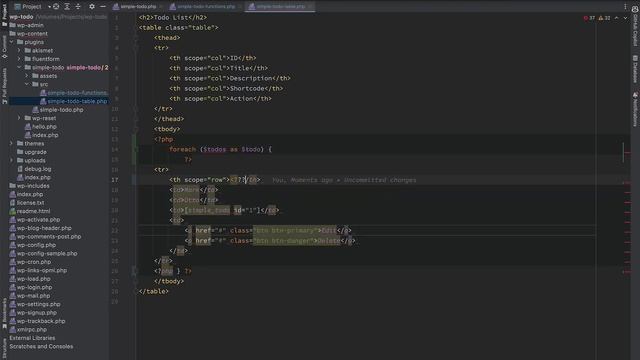This screenshot has height=360, width=640.
Task: Collapse the src folder
Action: 27,84
